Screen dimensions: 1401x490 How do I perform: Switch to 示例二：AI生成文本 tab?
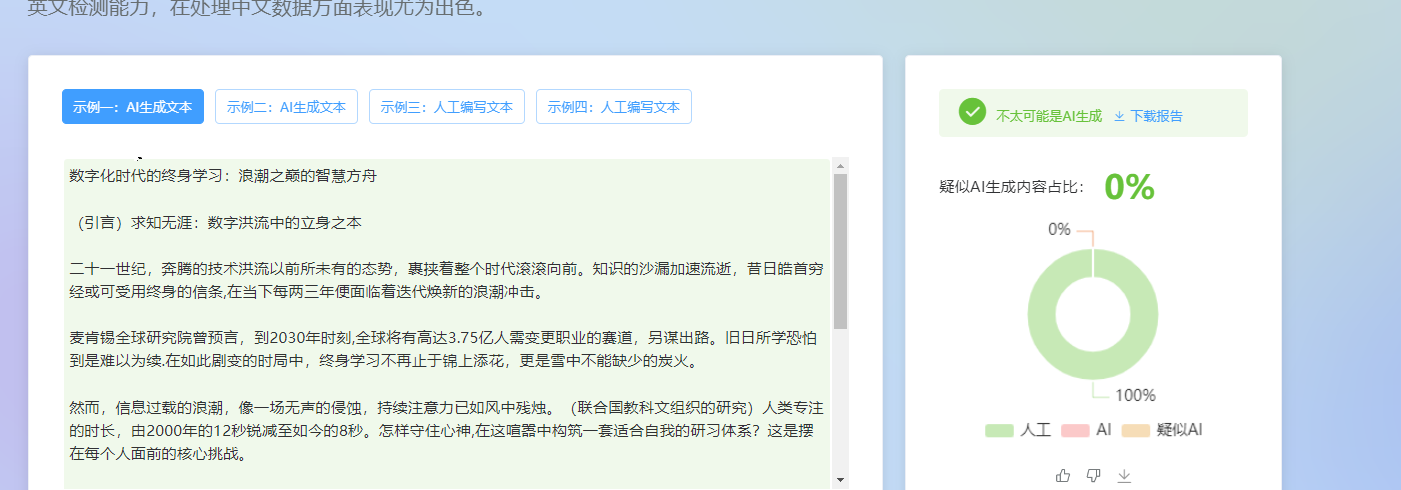(286, 107)
